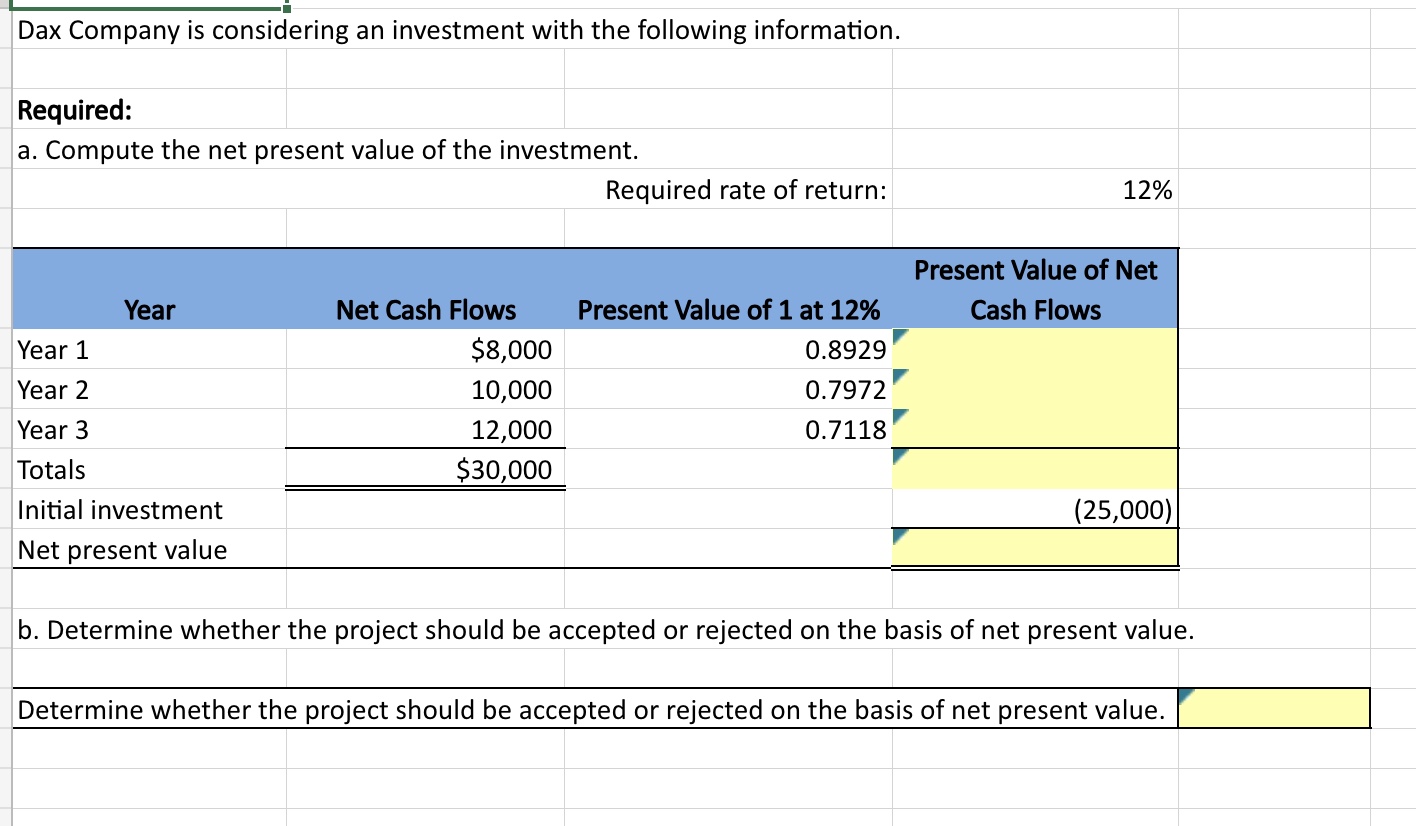Screen dimensions: 1416x826
Task: Select the "Initial investment" row label
Action: tap(121, 510)
